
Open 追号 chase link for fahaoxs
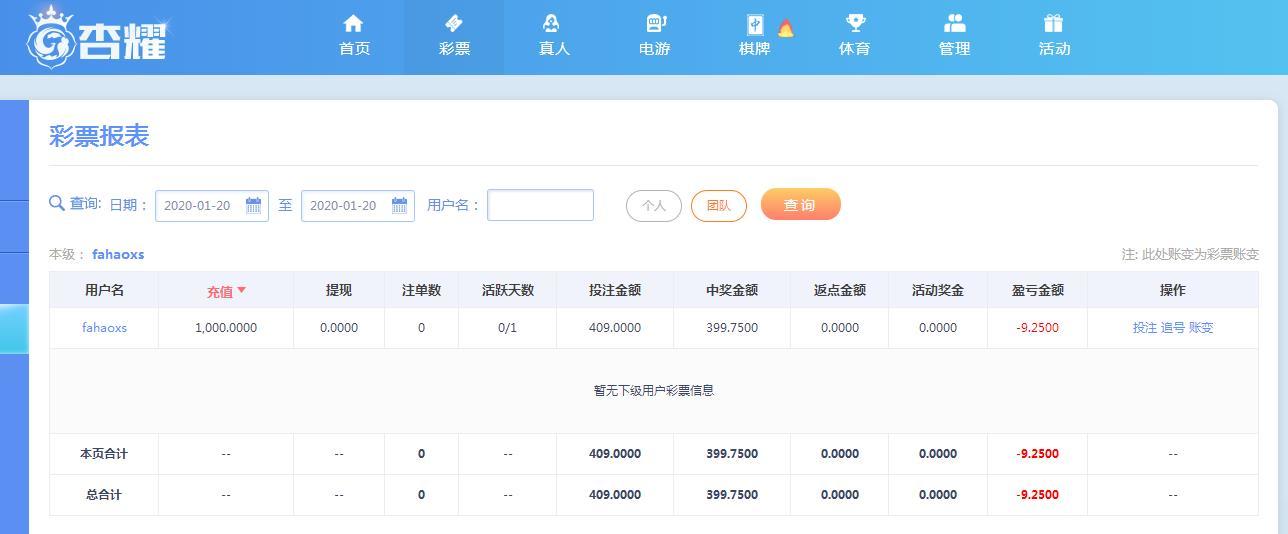point(1173,327)
